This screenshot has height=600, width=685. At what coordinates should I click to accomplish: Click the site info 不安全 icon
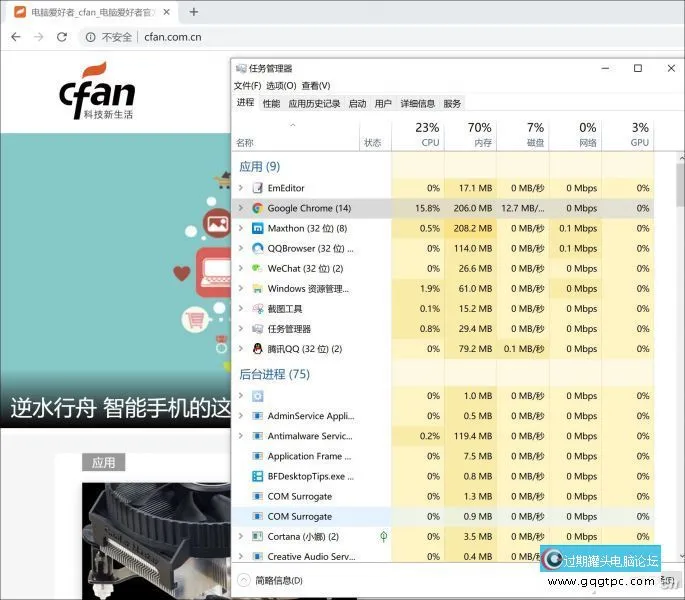tap(90, 37)
